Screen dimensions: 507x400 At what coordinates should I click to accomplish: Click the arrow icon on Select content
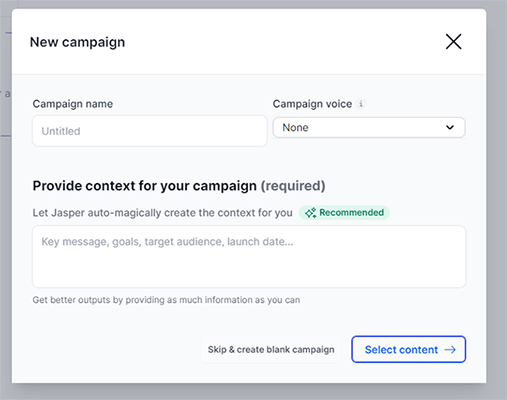(x=450, y=350)
